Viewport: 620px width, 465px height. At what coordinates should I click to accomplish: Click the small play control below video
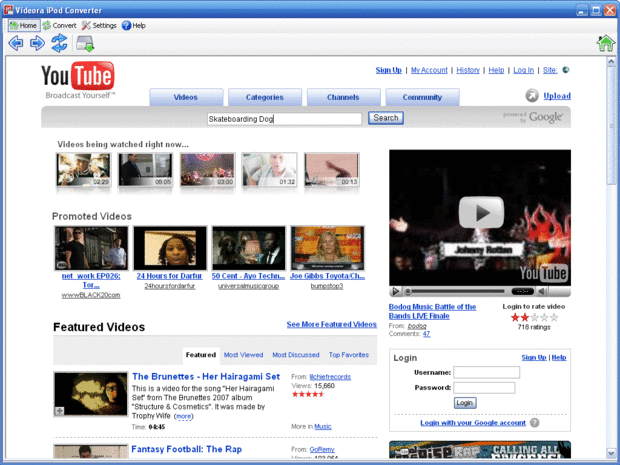click(x=395, y=291)
